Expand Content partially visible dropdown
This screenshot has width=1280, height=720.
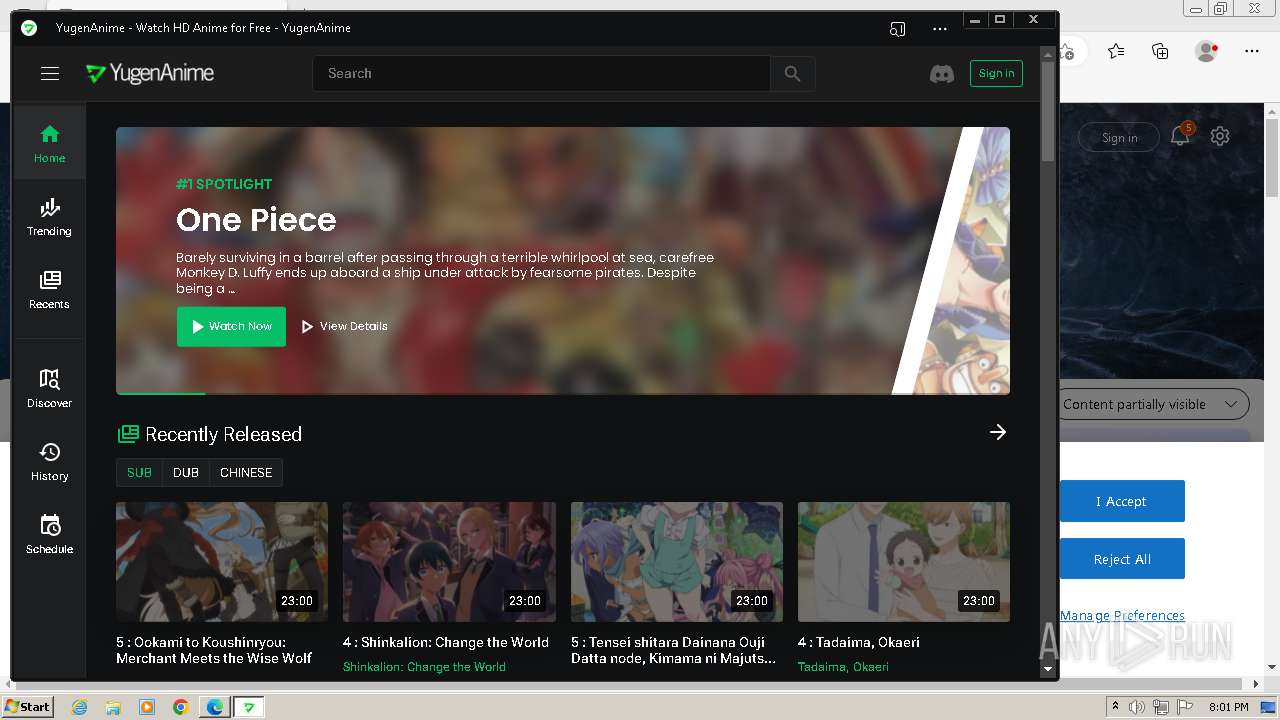pyautogui.click(x=1152, y=404)
